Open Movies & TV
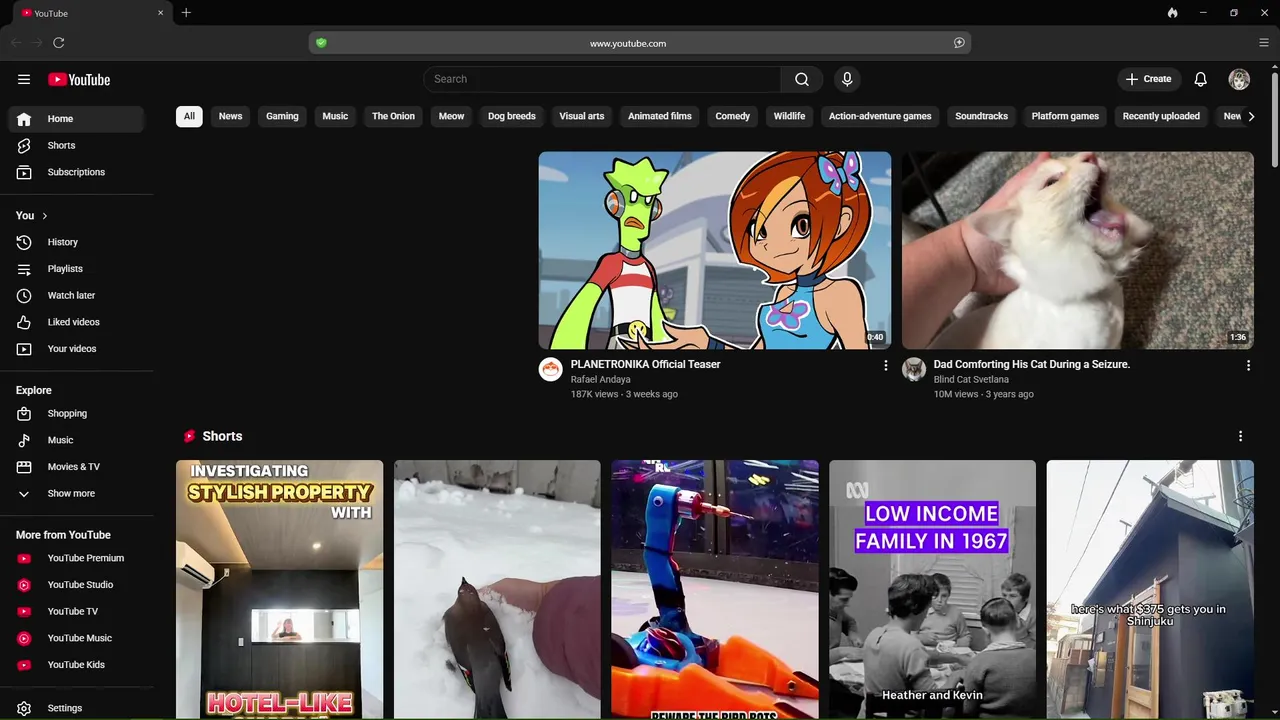 [76, 467]
